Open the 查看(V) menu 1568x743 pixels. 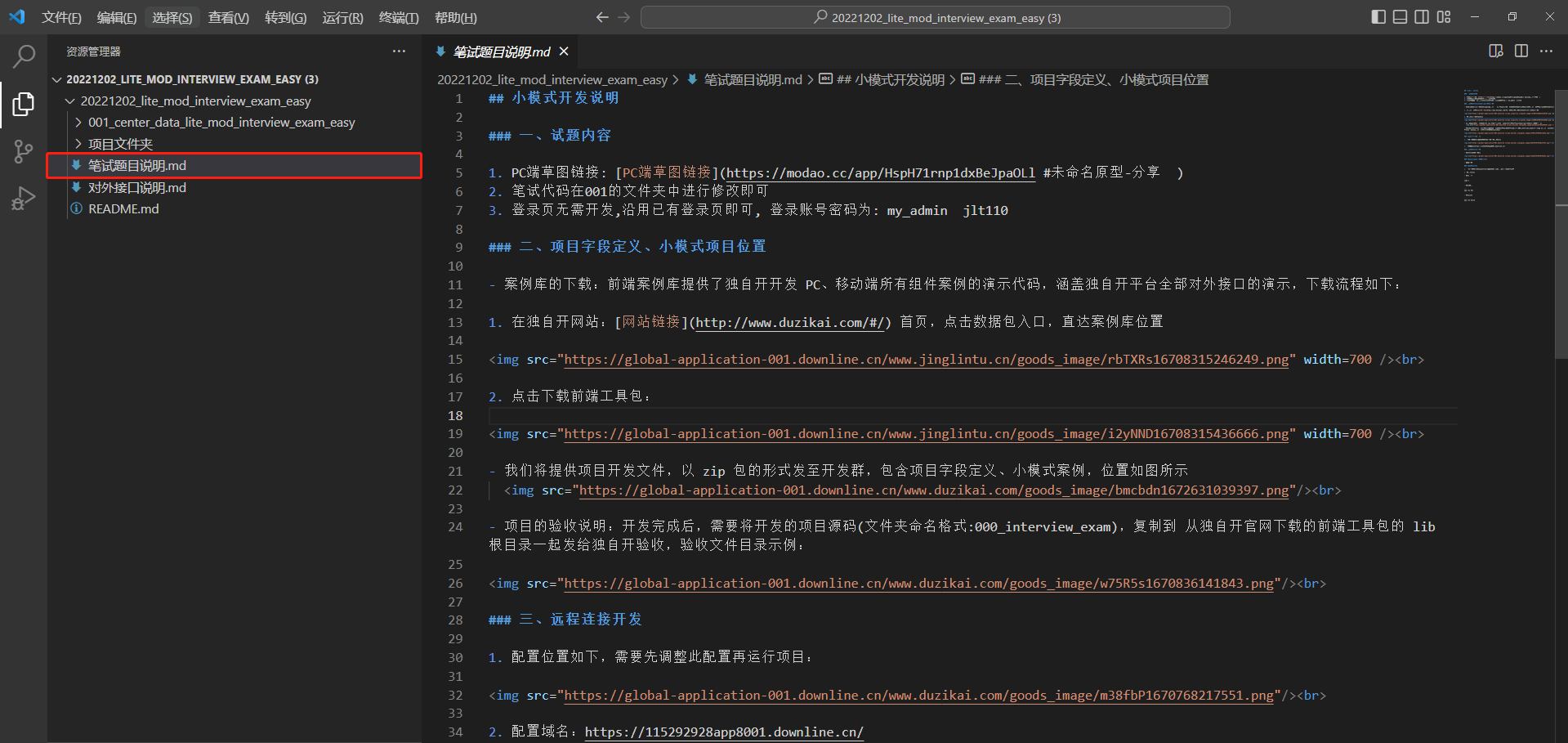click(229, 17)
